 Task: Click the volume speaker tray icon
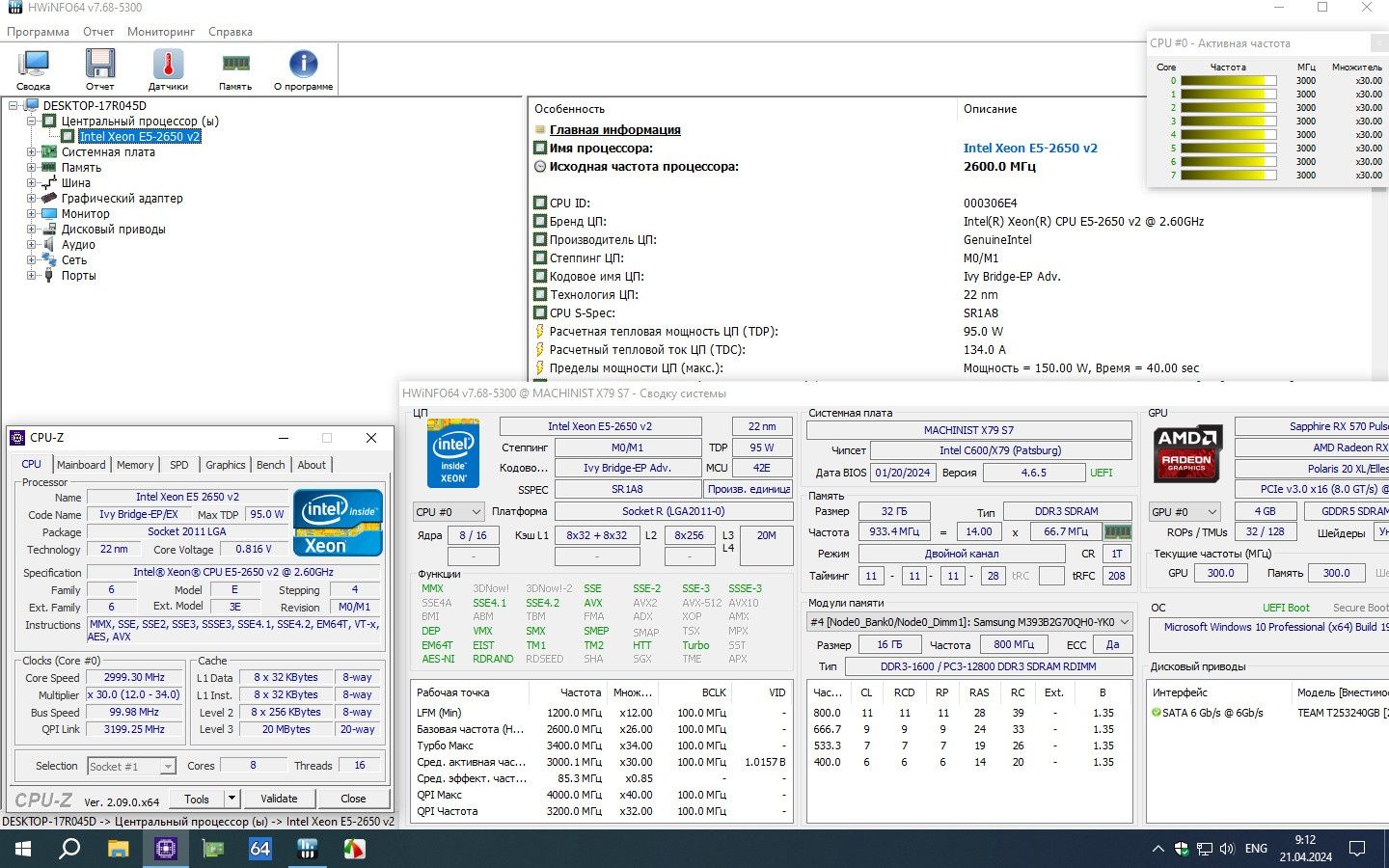coord(1227,849)
